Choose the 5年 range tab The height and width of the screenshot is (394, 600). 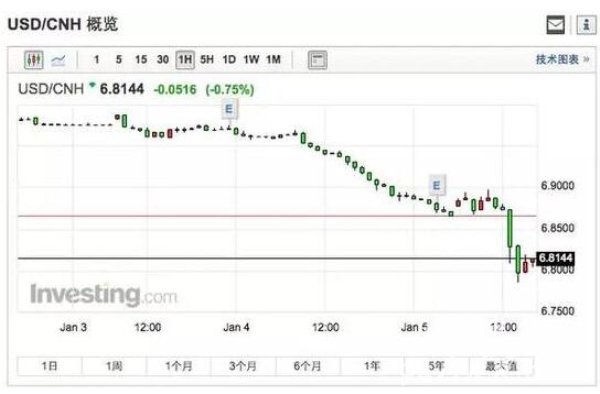click(437, 366)
